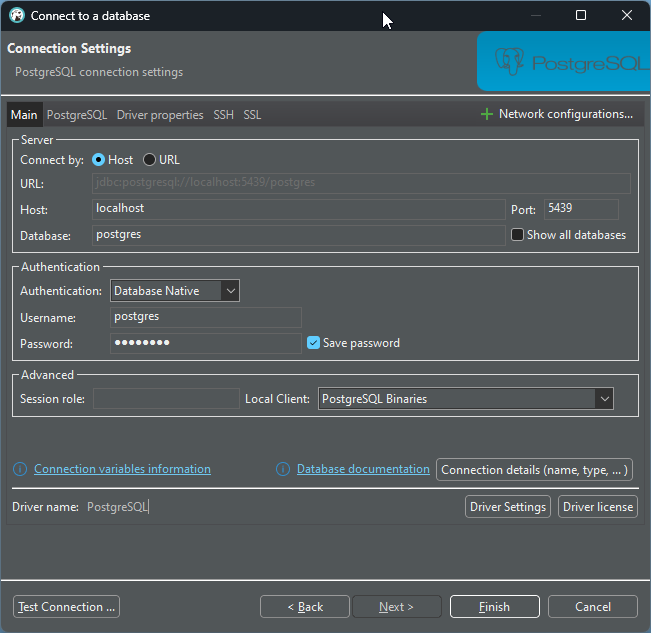The width and height of the screenshot is (651, 633).
Task: Click the Test Connection button
Action: 66,607
